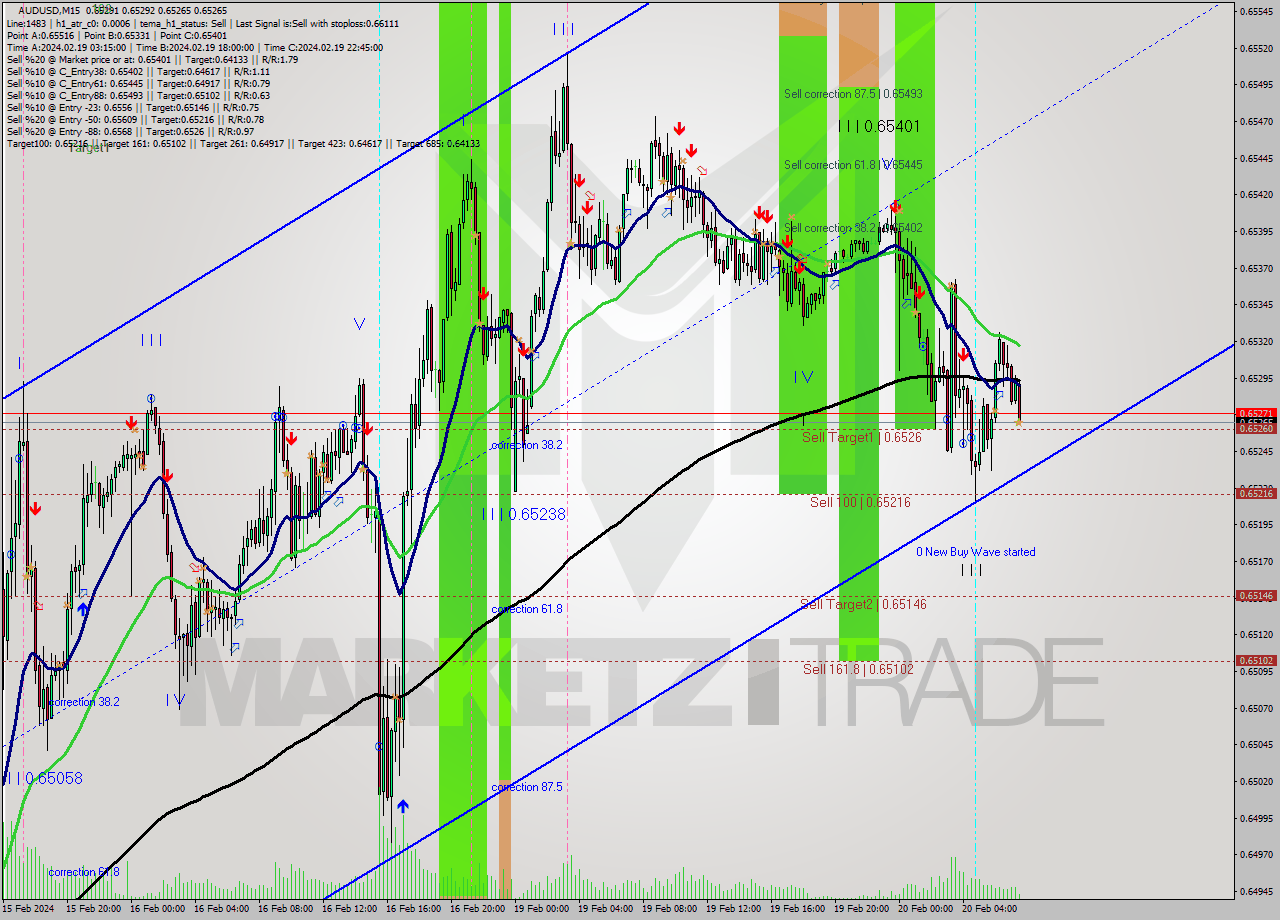Click the 0.65320 price axis value
Screen dimensions: 1280x920
[x=1255, y=341]
